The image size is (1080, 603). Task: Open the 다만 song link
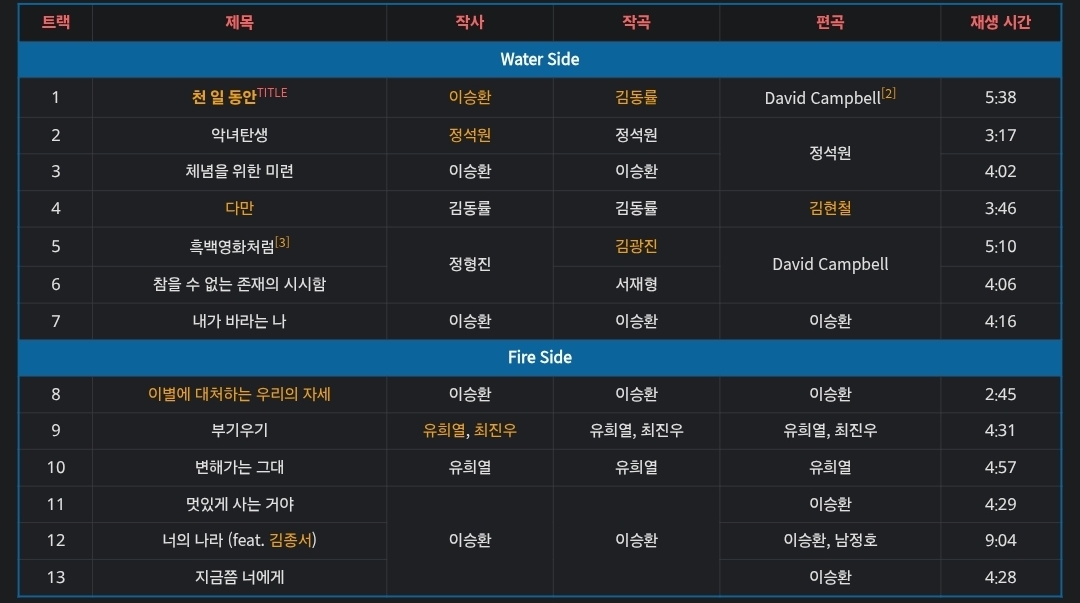[x=239, y=208]
